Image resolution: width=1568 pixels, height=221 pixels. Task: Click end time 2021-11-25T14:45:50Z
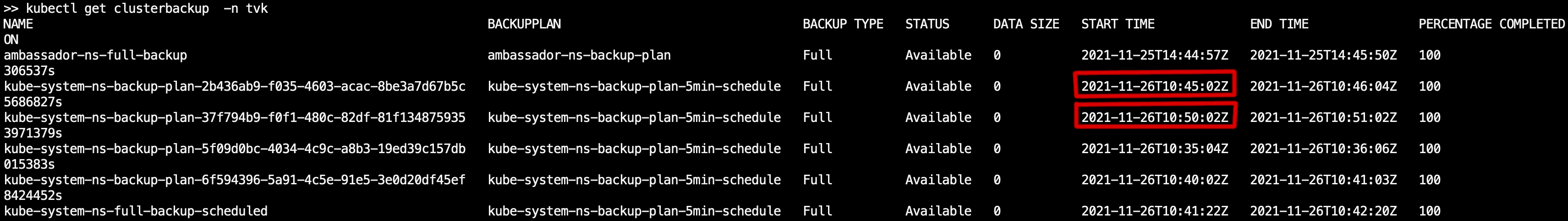[x=1323, y=55]
